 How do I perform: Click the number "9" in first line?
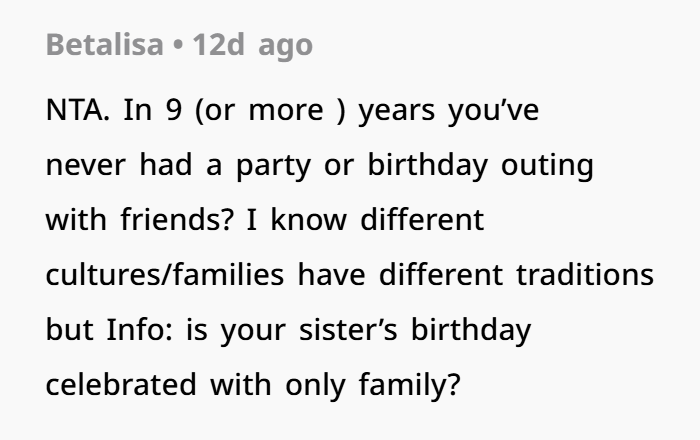click(173, 111)
